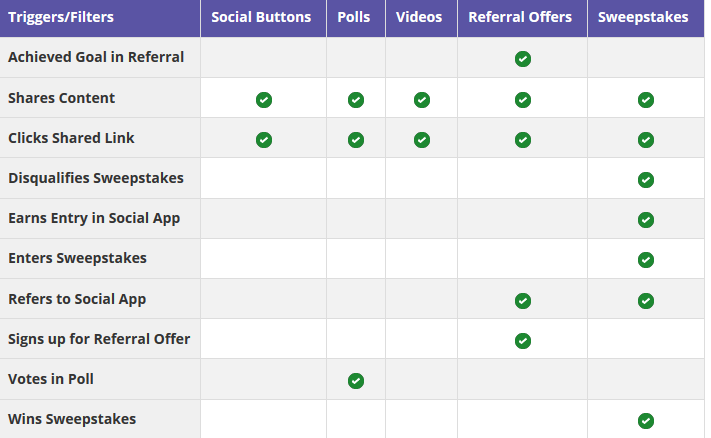This screenshot has width=711, height=438.
Task: Select the Sweepstakes column header
Action: [x=643, y=18]
